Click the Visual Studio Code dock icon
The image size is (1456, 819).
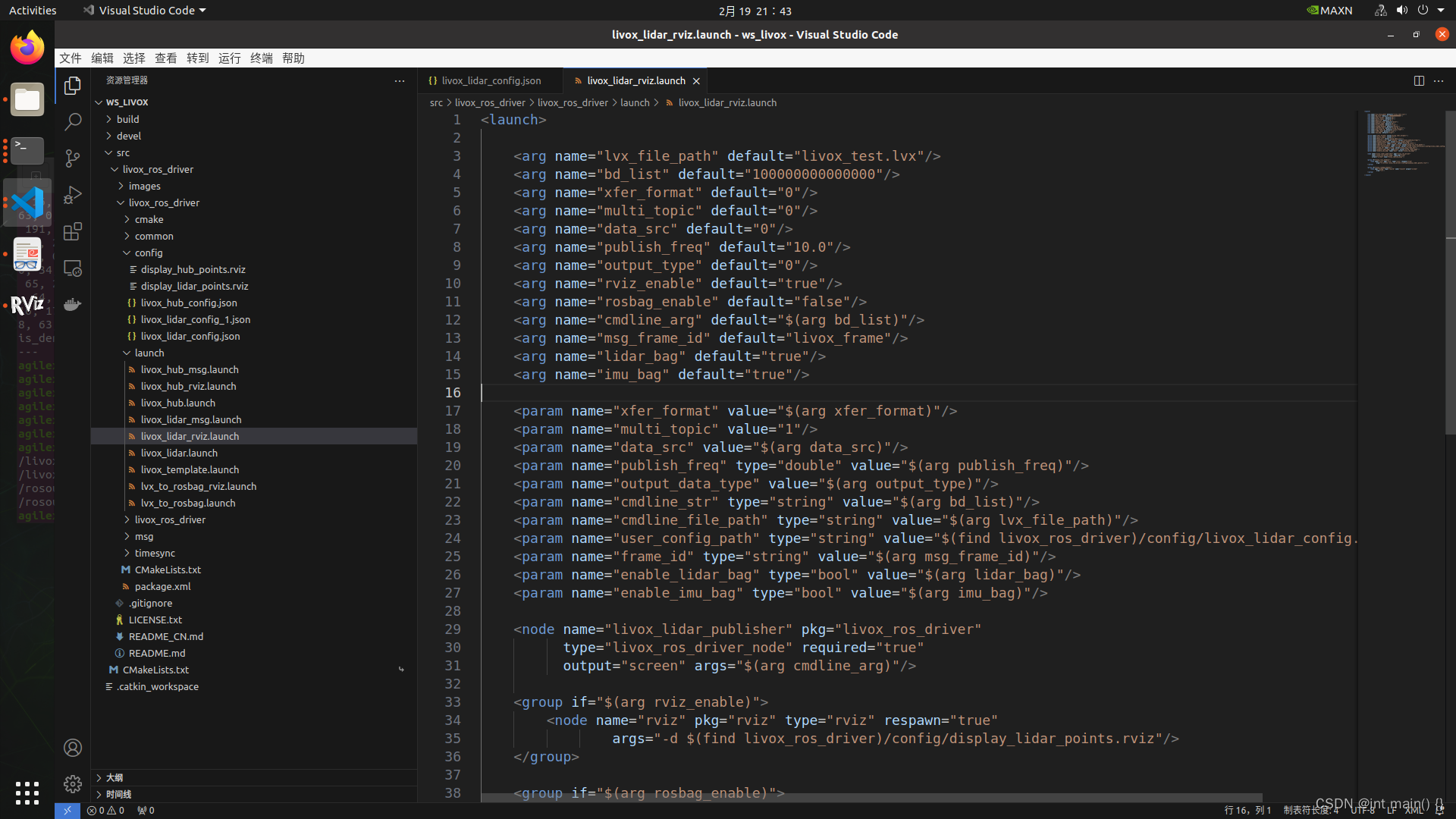(x=27, y=202)
